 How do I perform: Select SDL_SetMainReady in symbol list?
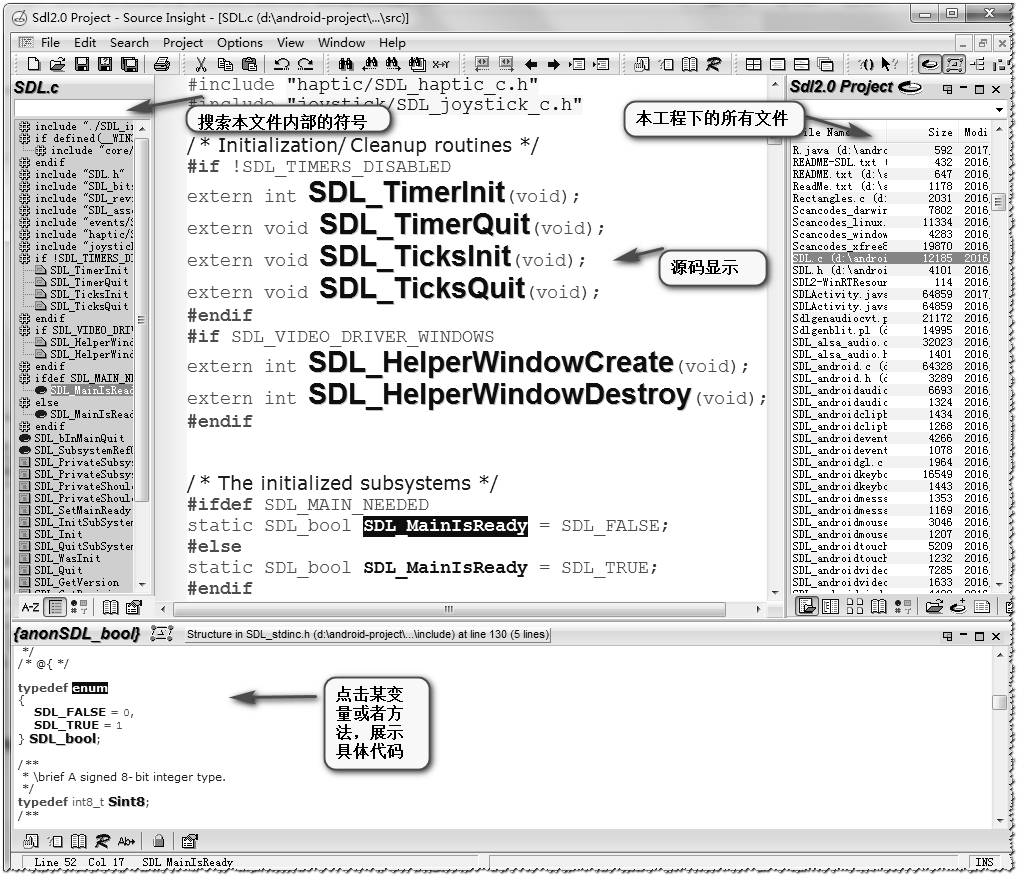tap(82, 510)
